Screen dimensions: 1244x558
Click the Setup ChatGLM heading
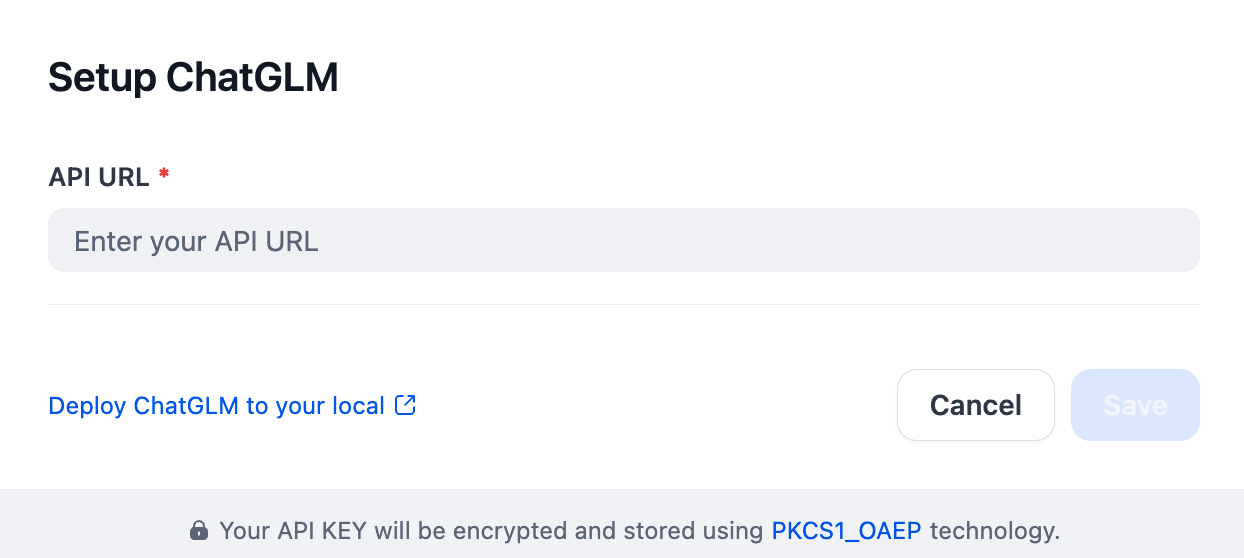(193, 77)
